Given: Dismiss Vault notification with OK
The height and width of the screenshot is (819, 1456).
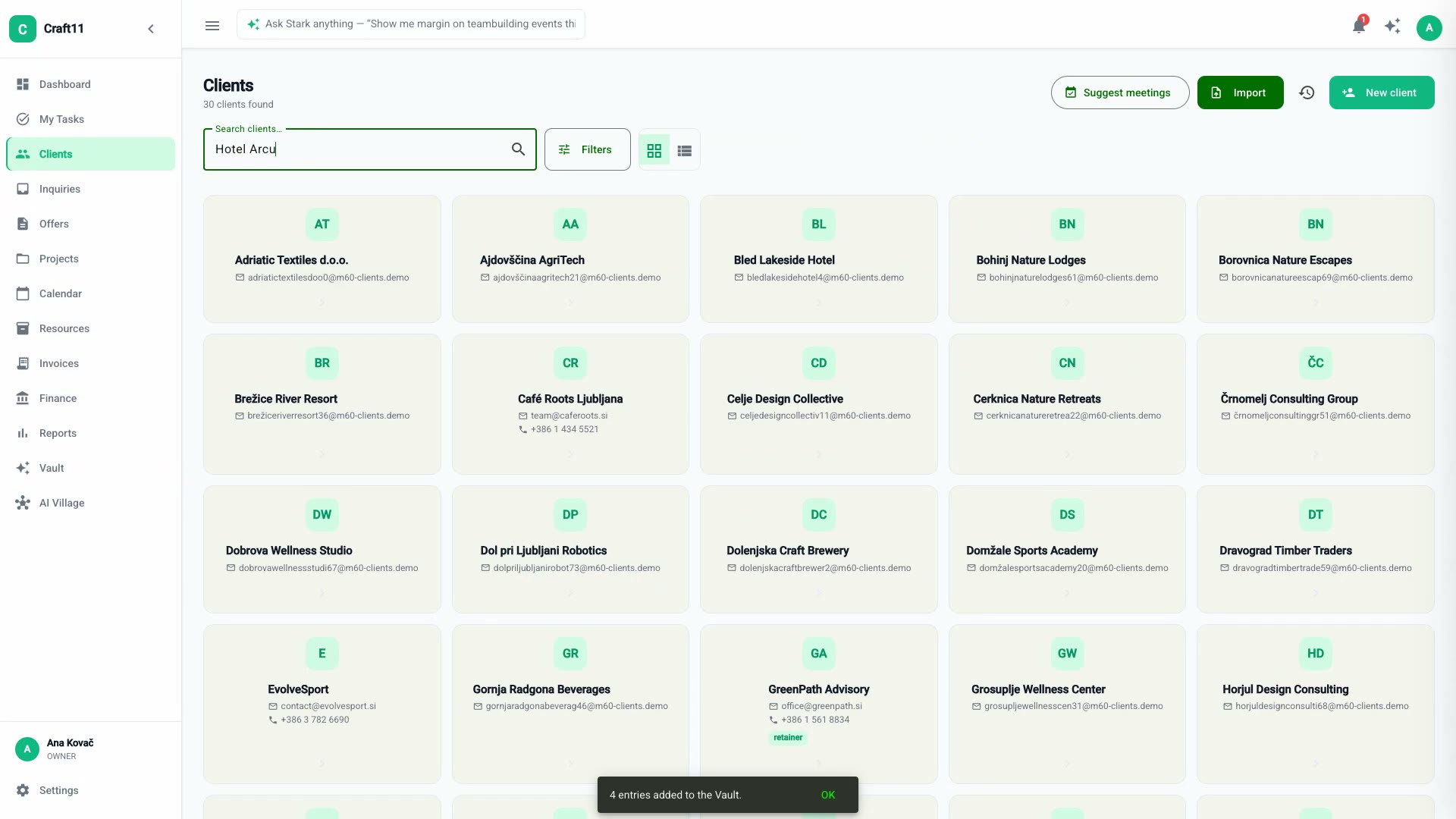Looking at the screenshot, I should [828, 795].
